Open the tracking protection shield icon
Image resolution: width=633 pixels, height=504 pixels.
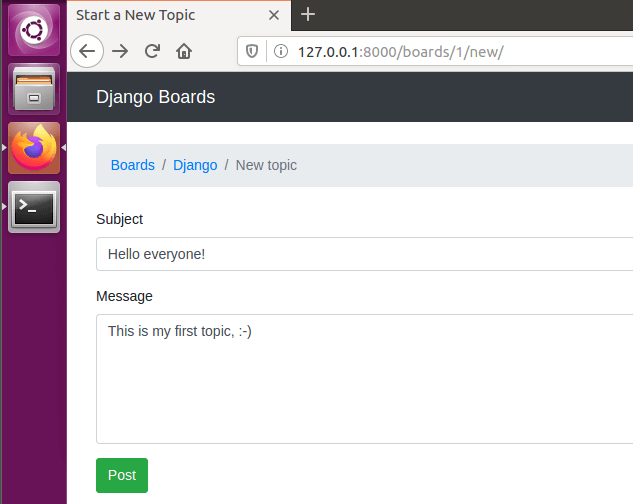(x=252, y=51)
